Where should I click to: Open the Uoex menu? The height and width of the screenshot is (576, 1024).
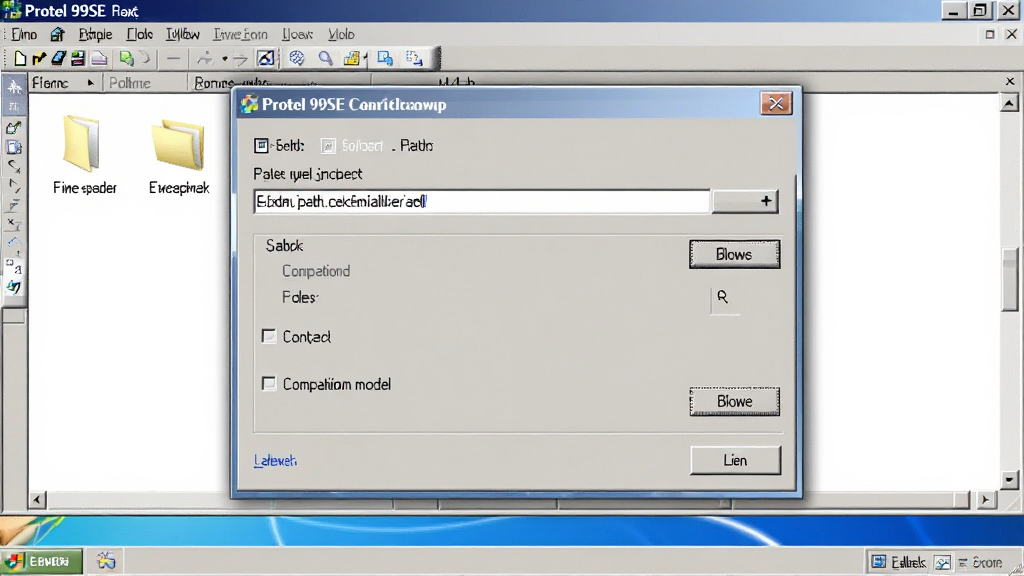click(x=297, y=35)
